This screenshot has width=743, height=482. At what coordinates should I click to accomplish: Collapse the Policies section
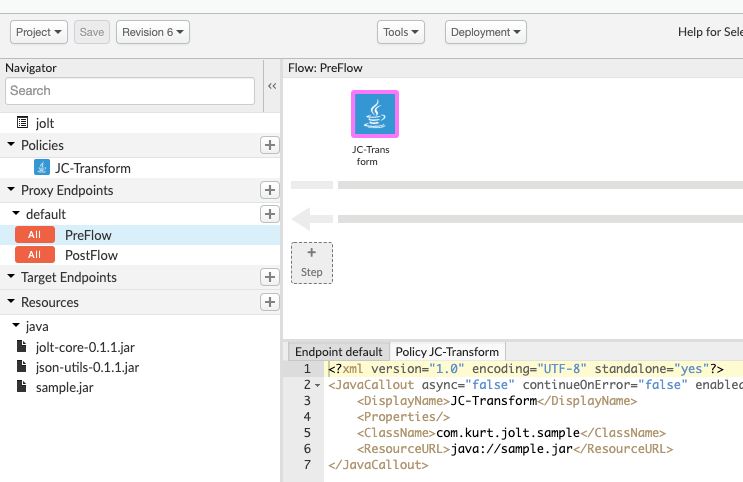(x=11, y=144)
